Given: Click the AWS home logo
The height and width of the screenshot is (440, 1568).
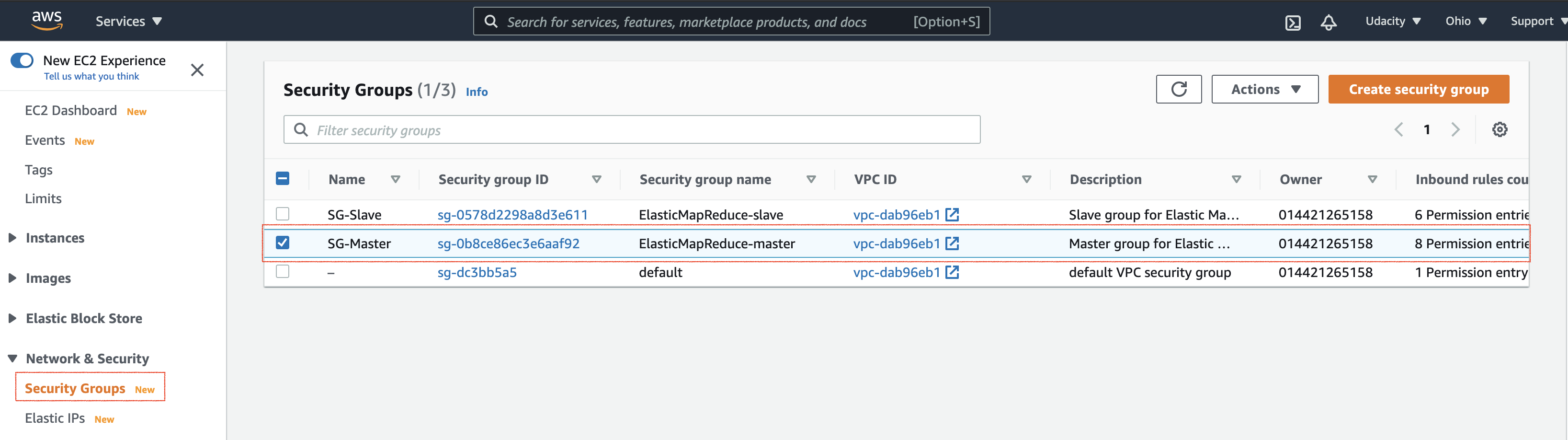Looking at the screenshot, I should [47, 20].
